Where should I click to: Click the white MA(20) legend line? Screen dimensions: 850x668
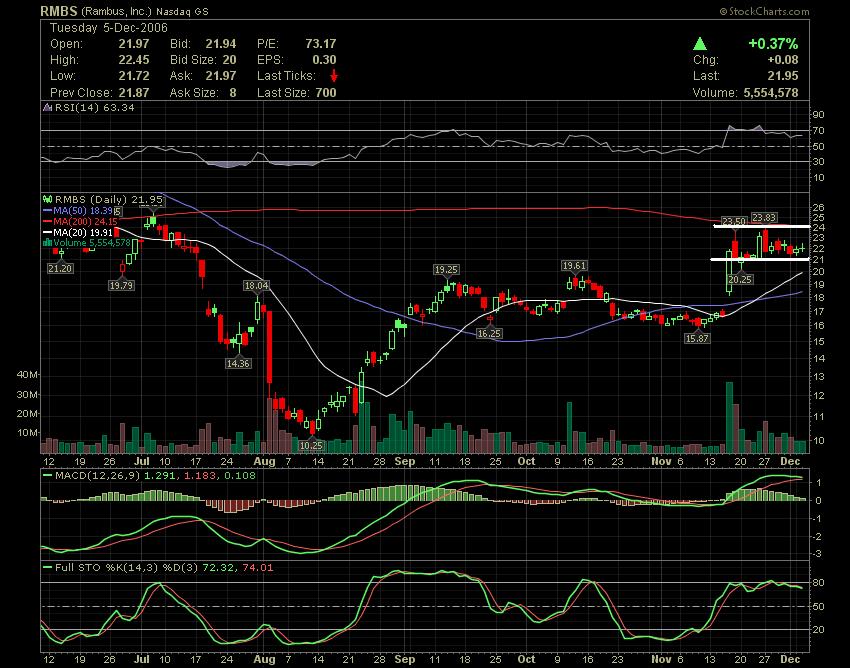click(47, 232)
